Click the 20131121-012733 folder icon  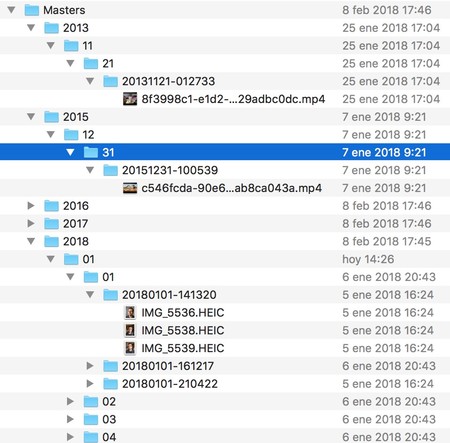(111, 81)
